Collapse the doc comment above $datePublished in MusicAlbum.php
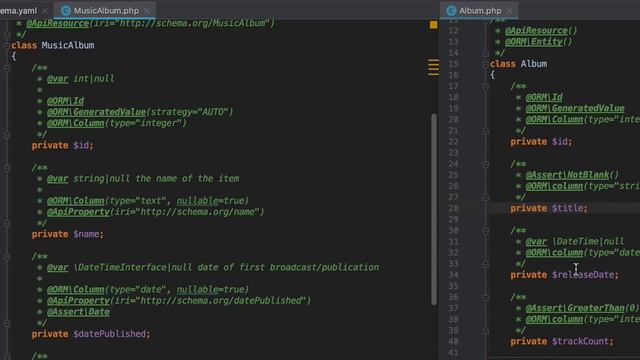Viewport: 640px width, 360px height. coord(7,257)
